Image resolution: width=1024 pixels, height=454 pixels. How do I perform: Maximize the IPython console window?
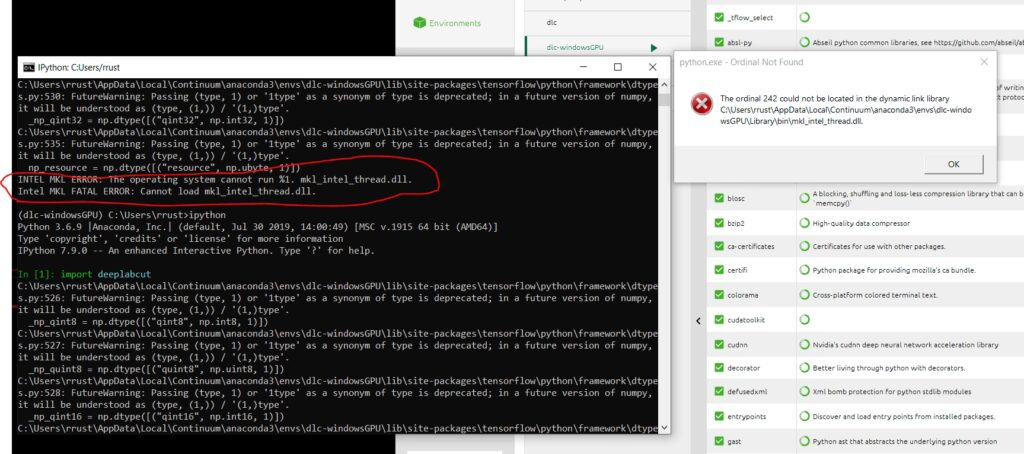[617, 67]
